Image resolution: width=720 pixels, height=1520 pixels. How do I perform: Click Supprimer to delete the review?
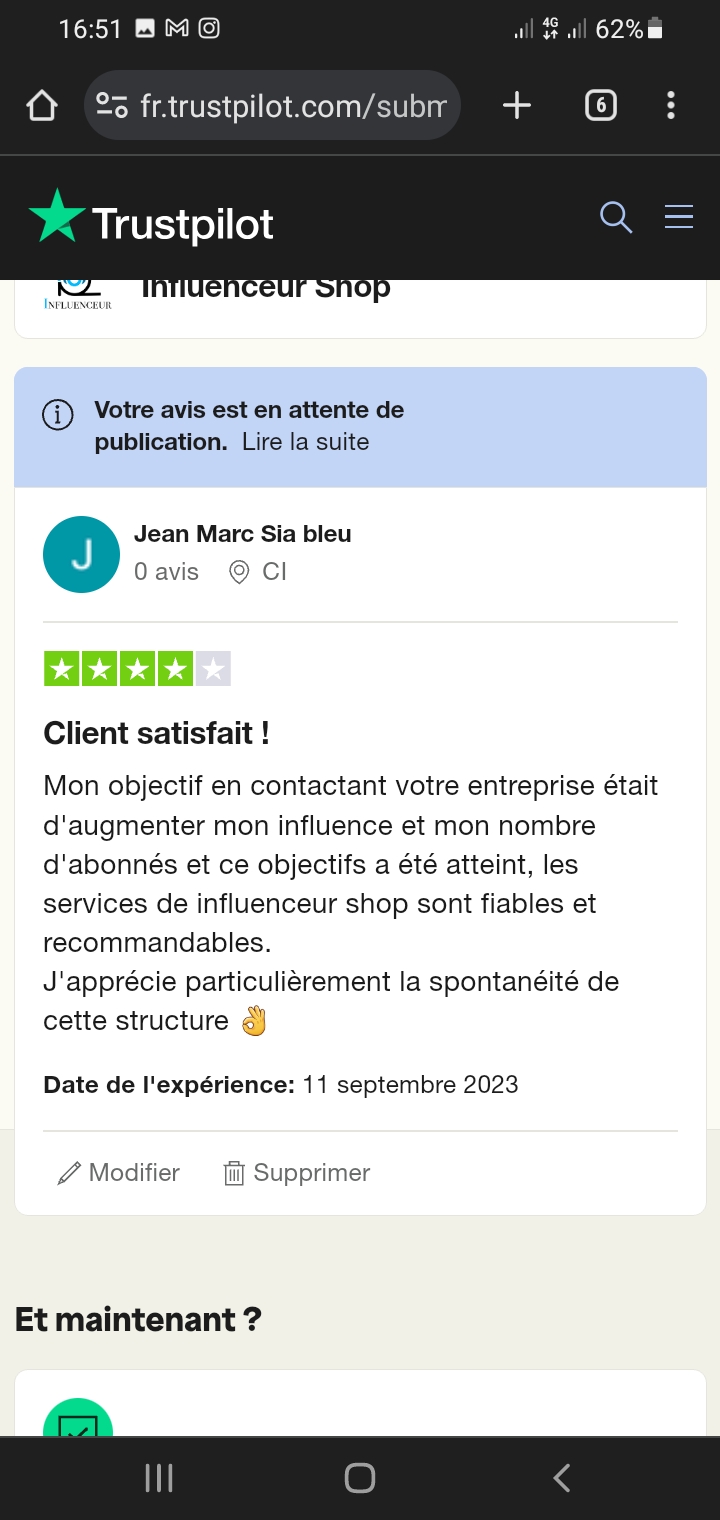tap(297, 1172)
